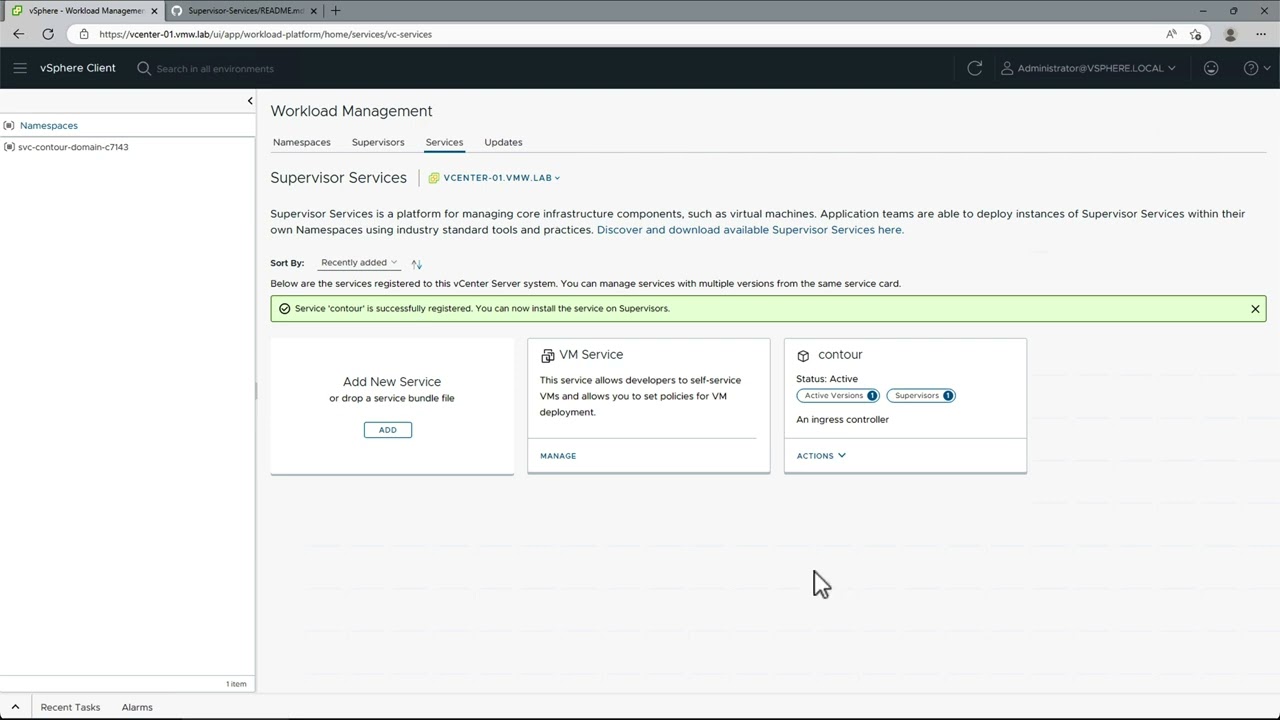Switch to the Services tab
Viewport: 1280px width, 720px height.
(x=444, y=142)
